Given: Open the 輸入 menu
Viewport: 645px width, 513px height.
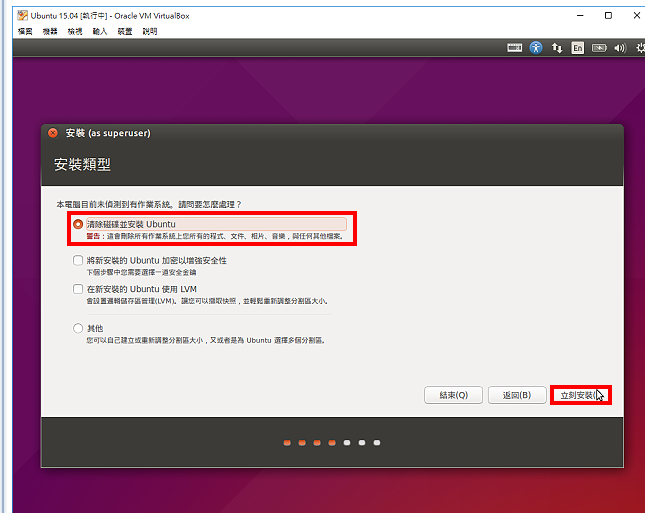Looking at the screenshot, I should tap(100, 31).
